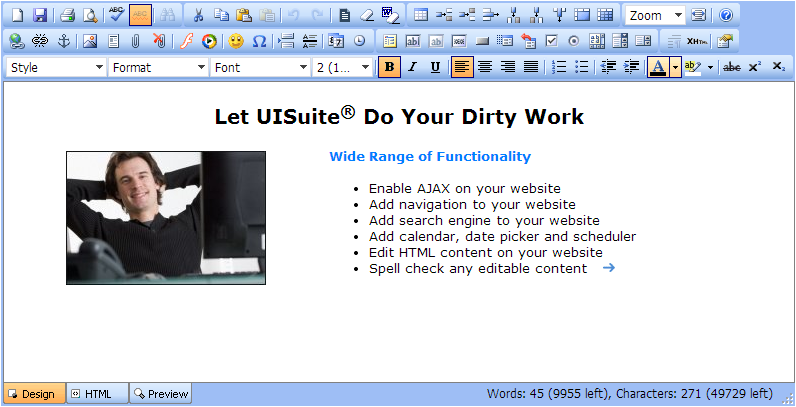The width and height of the screenshot is (796, 407).
Task: Open Help with the question mark icon
Action: 726,15
